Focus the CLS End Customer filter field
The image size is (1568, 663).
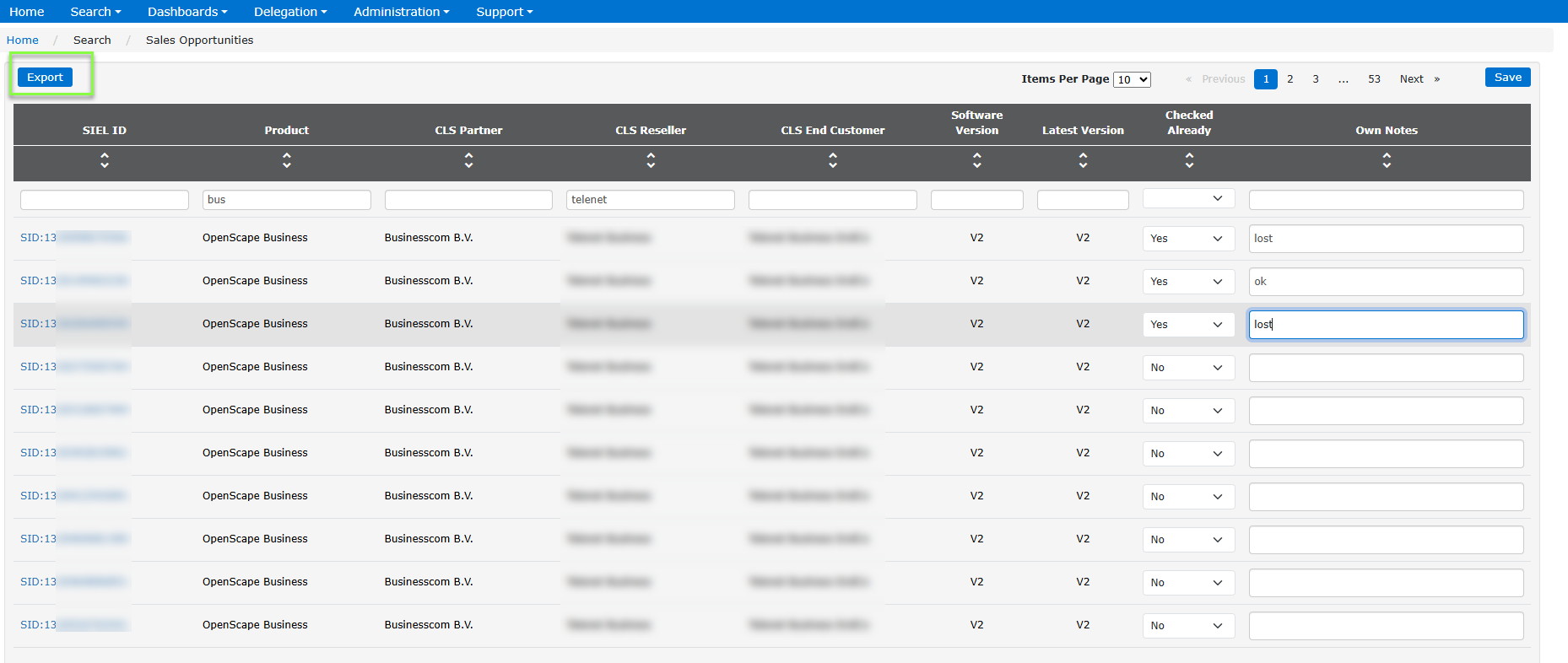tap(833, 200)
